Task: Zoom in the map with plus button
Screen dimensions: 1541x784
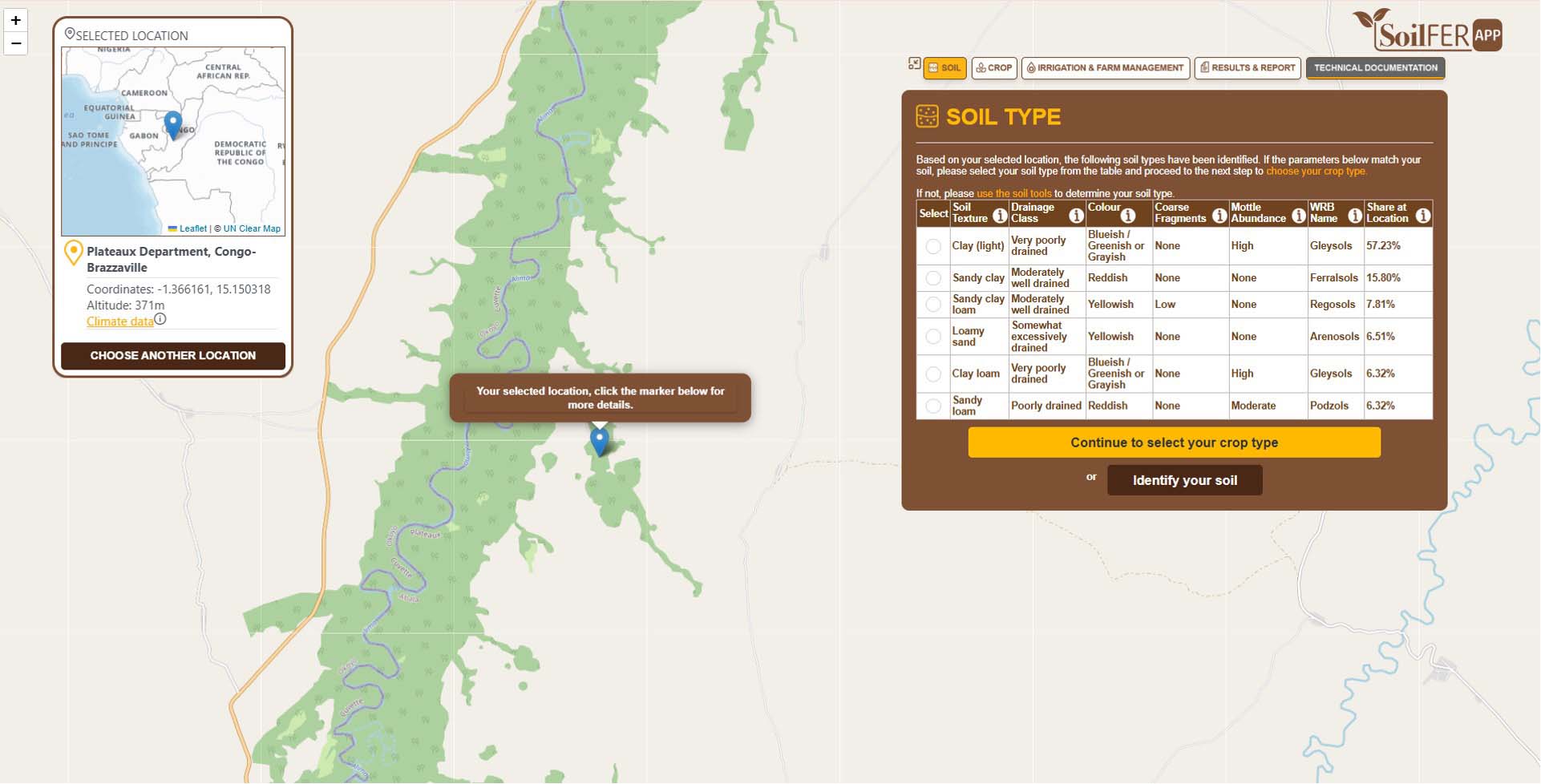Action: click(16, 20)
